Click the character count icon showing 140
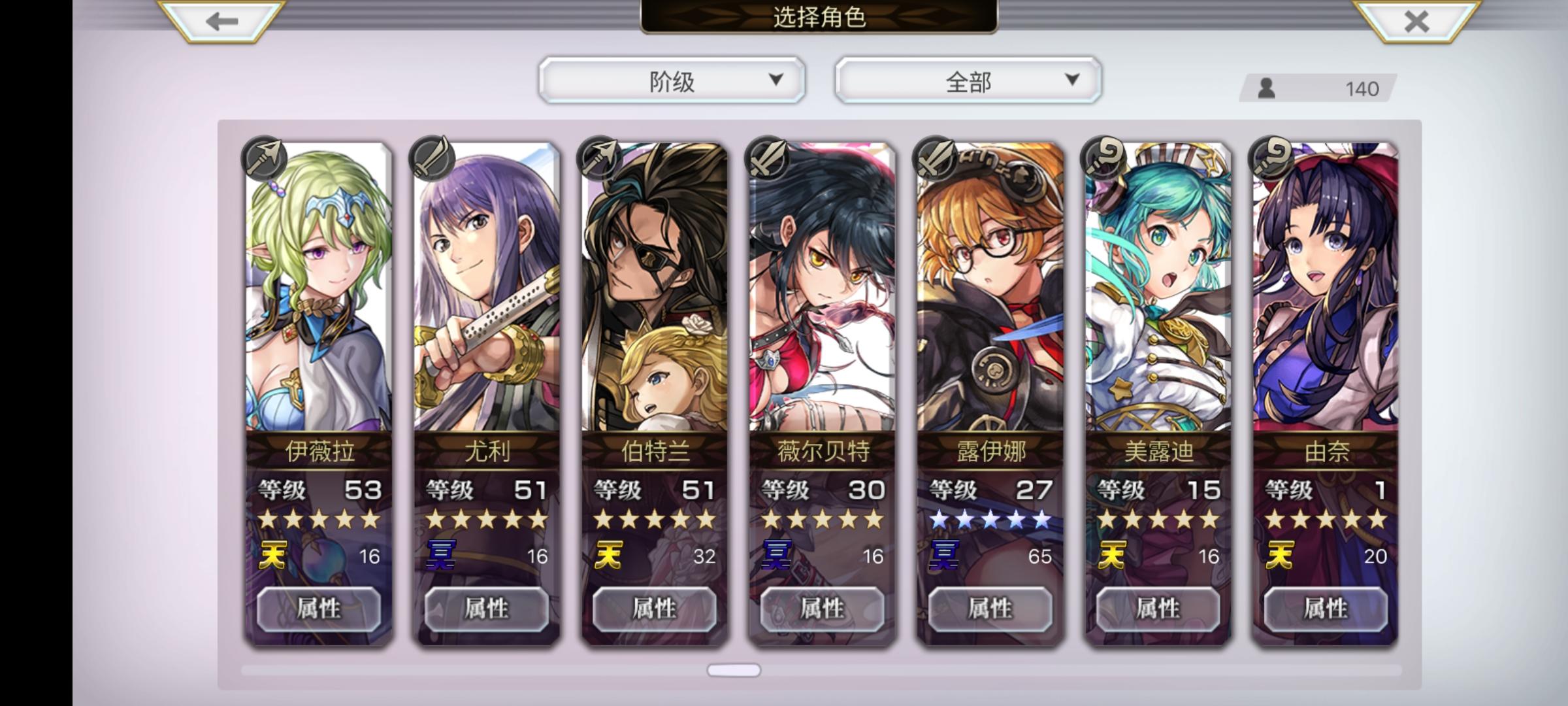The image size is (1568, 706). 1267,88
